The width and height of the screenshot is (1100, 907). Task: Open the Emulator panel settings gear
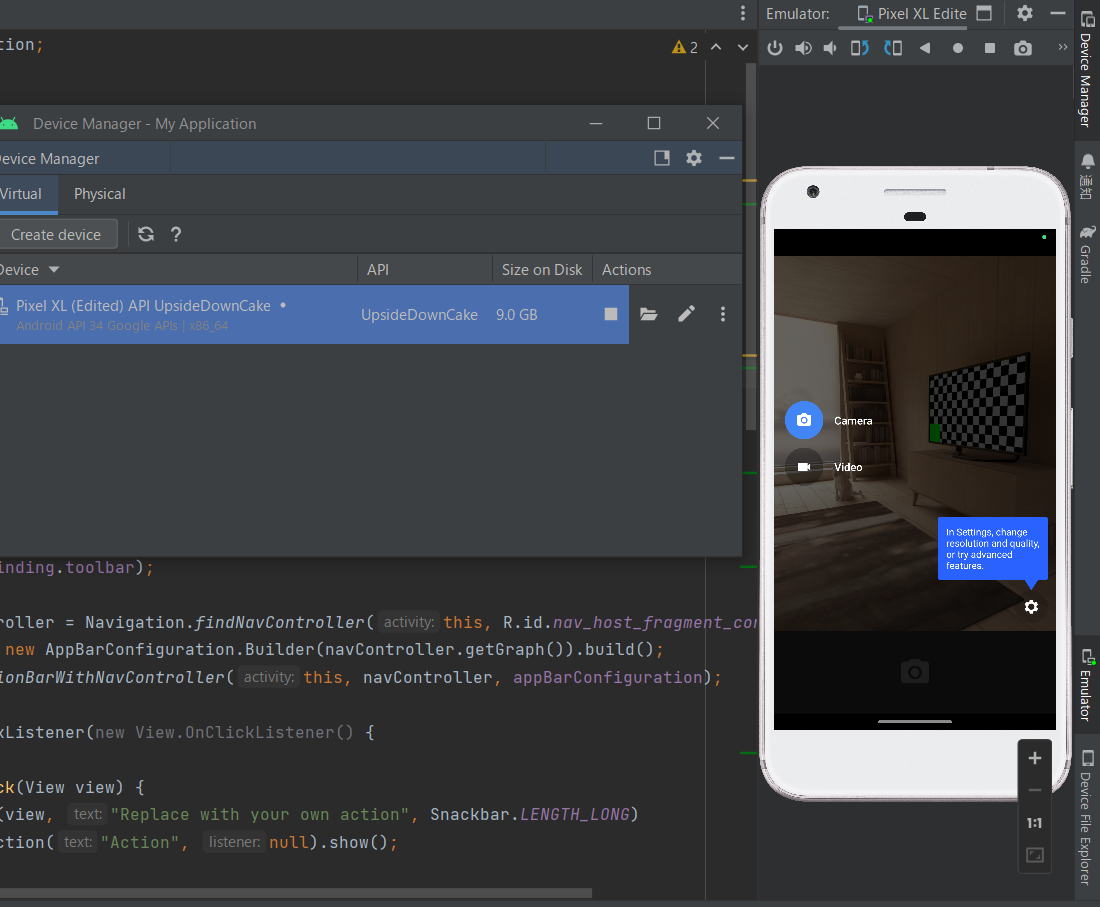click(x=1025, y=13)
